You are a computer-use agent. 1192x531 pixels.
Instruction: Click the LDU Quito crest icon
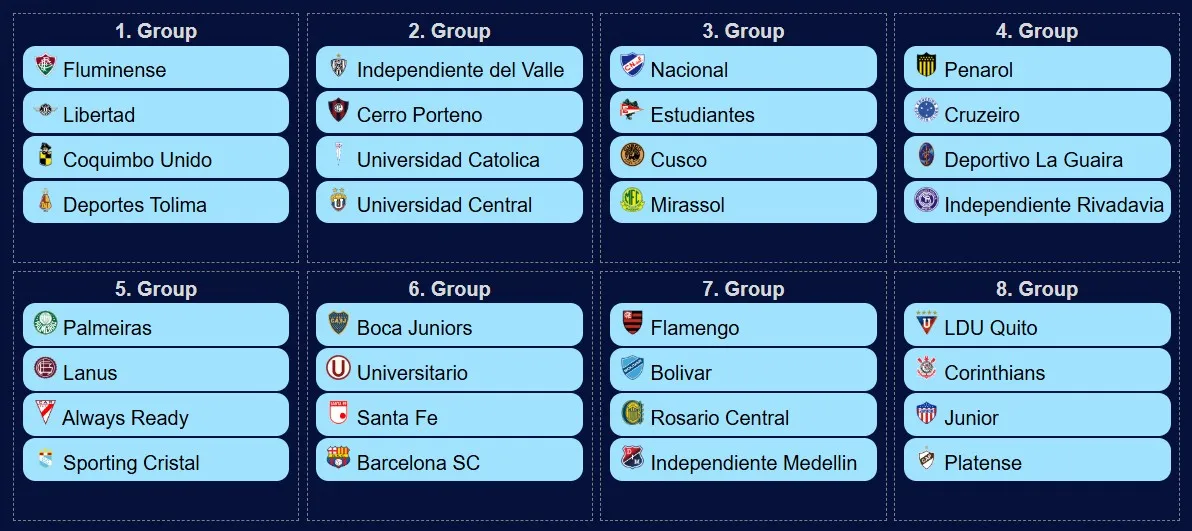tap(926, 325)
